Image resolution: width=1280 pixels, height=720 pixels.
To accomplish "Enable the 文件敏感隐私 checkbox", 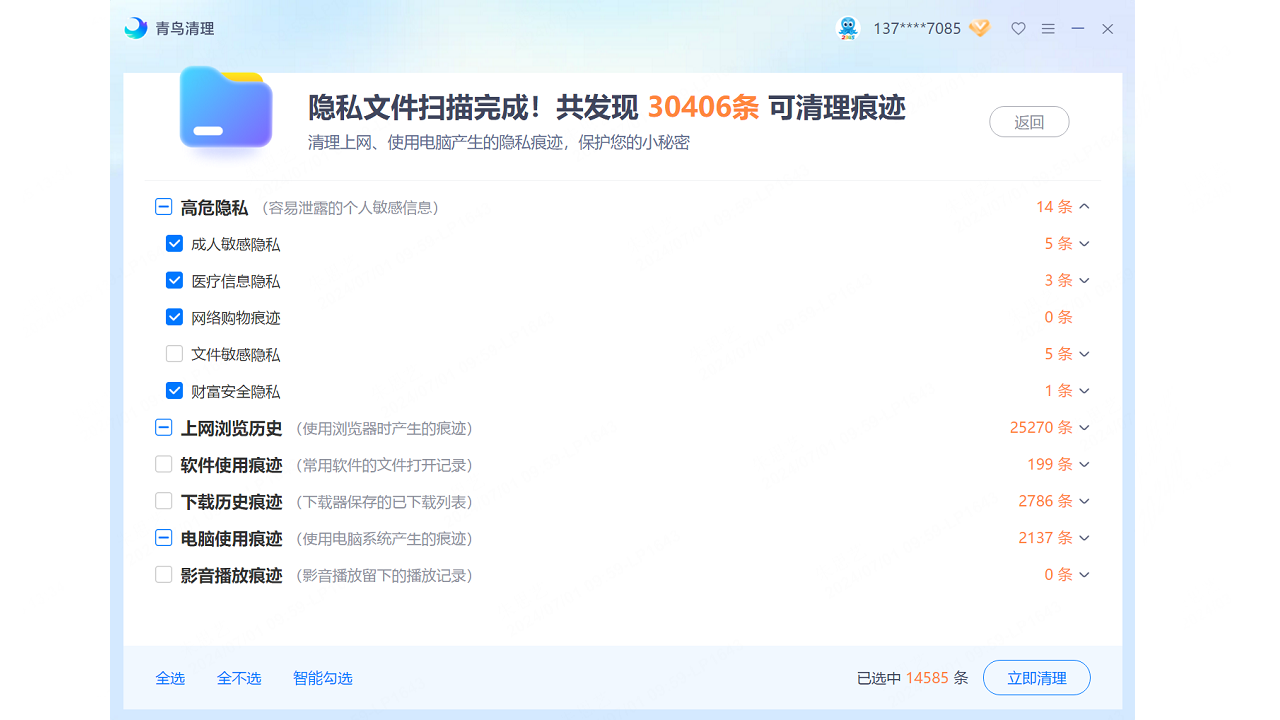I will [x=174, y=354].
